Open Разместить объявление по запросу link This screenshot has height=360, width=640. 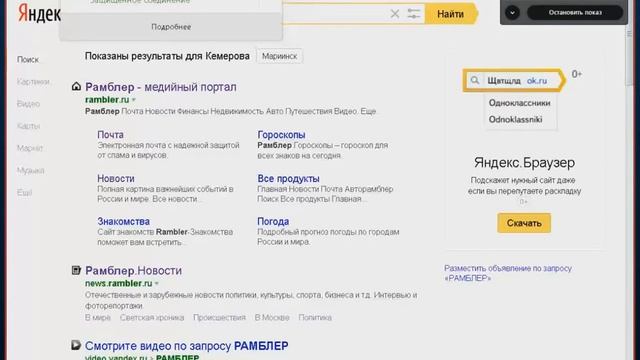pos(508,273)
